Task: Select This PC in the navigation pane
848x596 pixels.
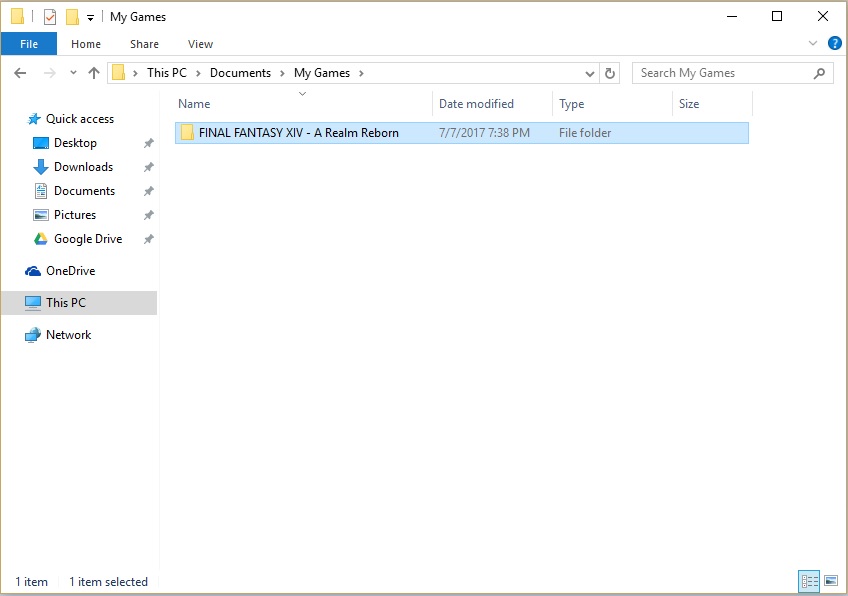Action: [x=79, y=303]
